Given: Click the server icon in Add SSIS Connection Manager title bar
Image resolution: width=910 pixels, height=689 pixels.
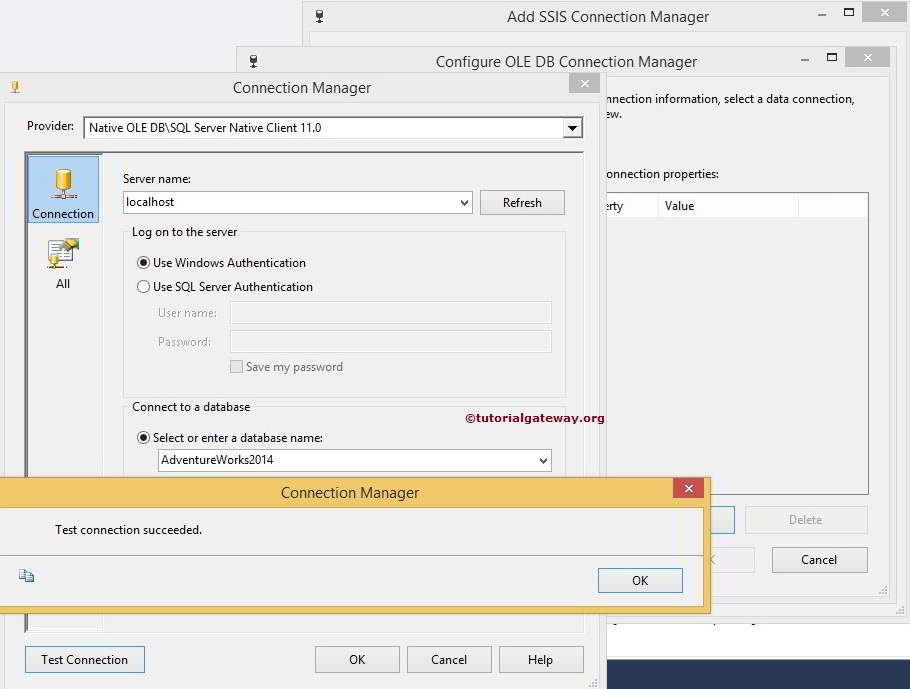Looking at the screenshot, I should point(319,15).
